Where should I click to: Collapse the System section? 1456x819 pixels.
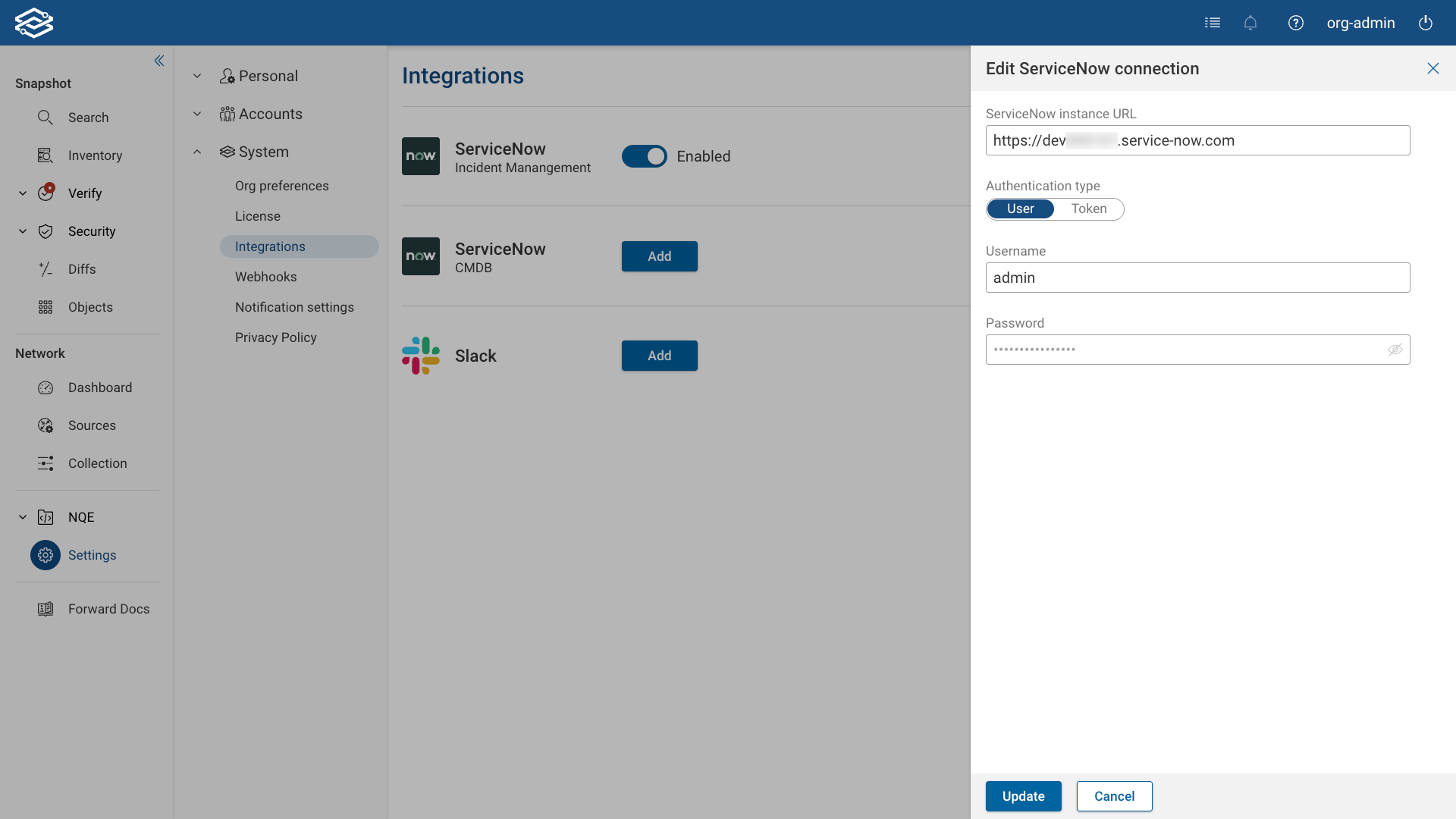pyautogui.click(x=196, y=152)
